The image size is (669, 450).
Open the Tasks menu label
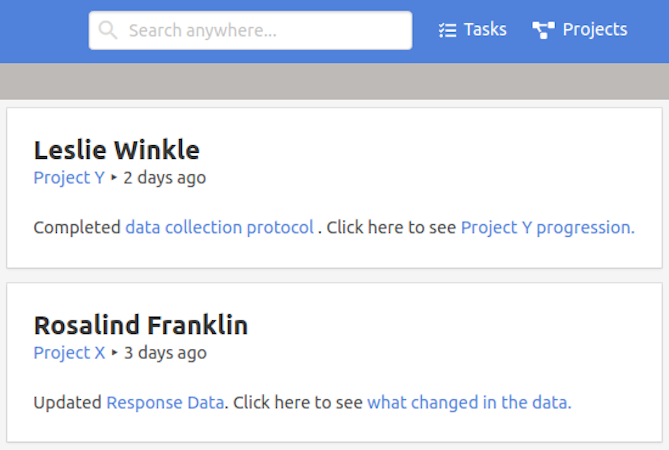485,30
